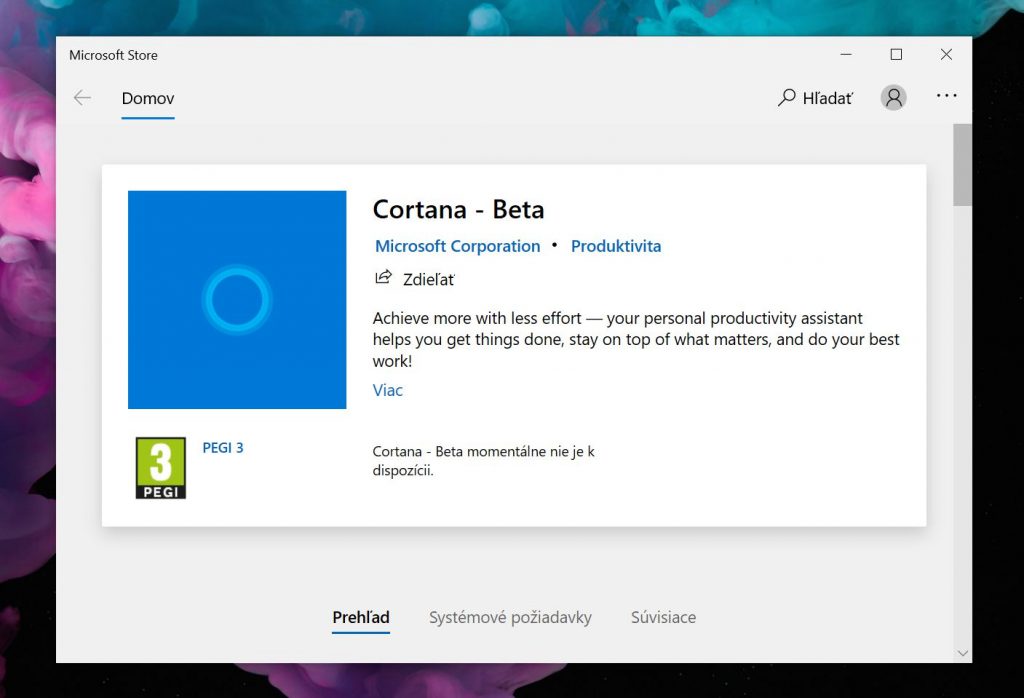Close the Microsoft Store window
Screen dimensions: 1024x698
pyautogui.click(x=946, y=55)
